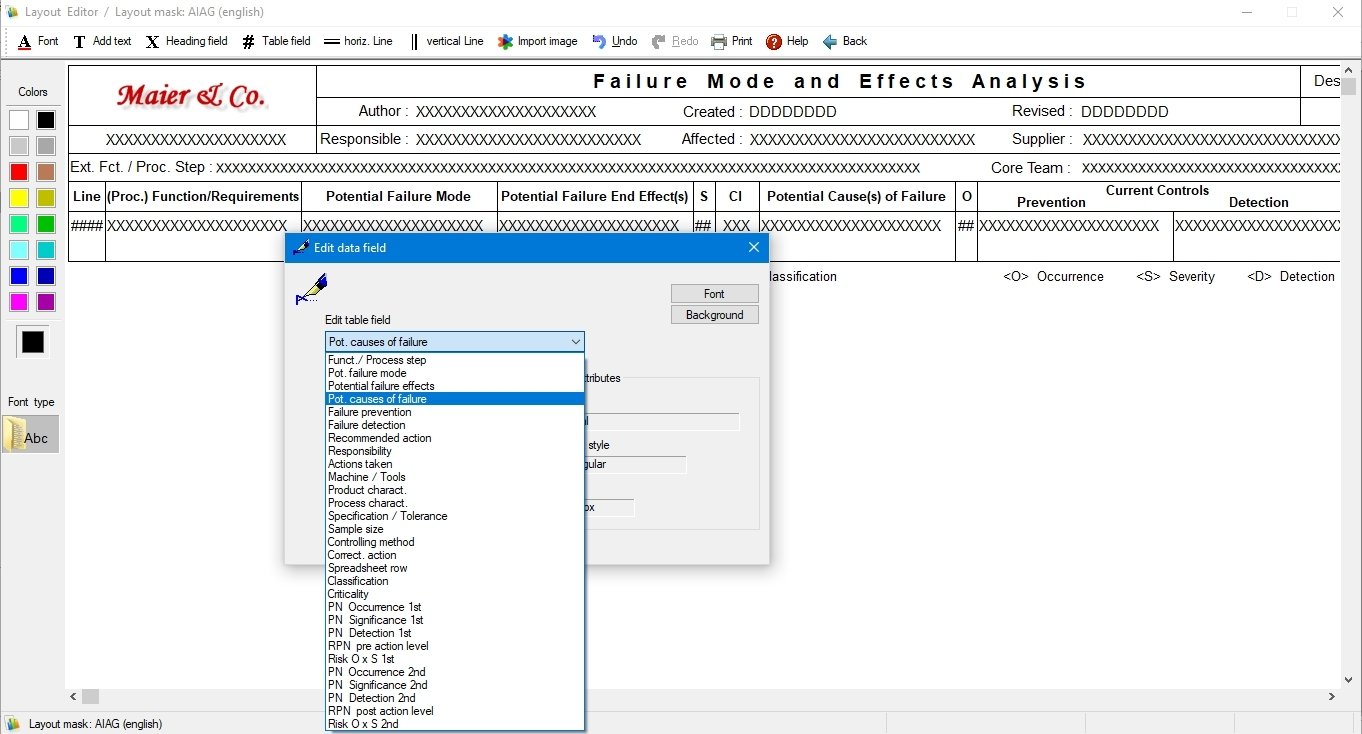1362x734 pixels.
Task: Select Specification / Tolerance option
Action: [x=455, y=516]
